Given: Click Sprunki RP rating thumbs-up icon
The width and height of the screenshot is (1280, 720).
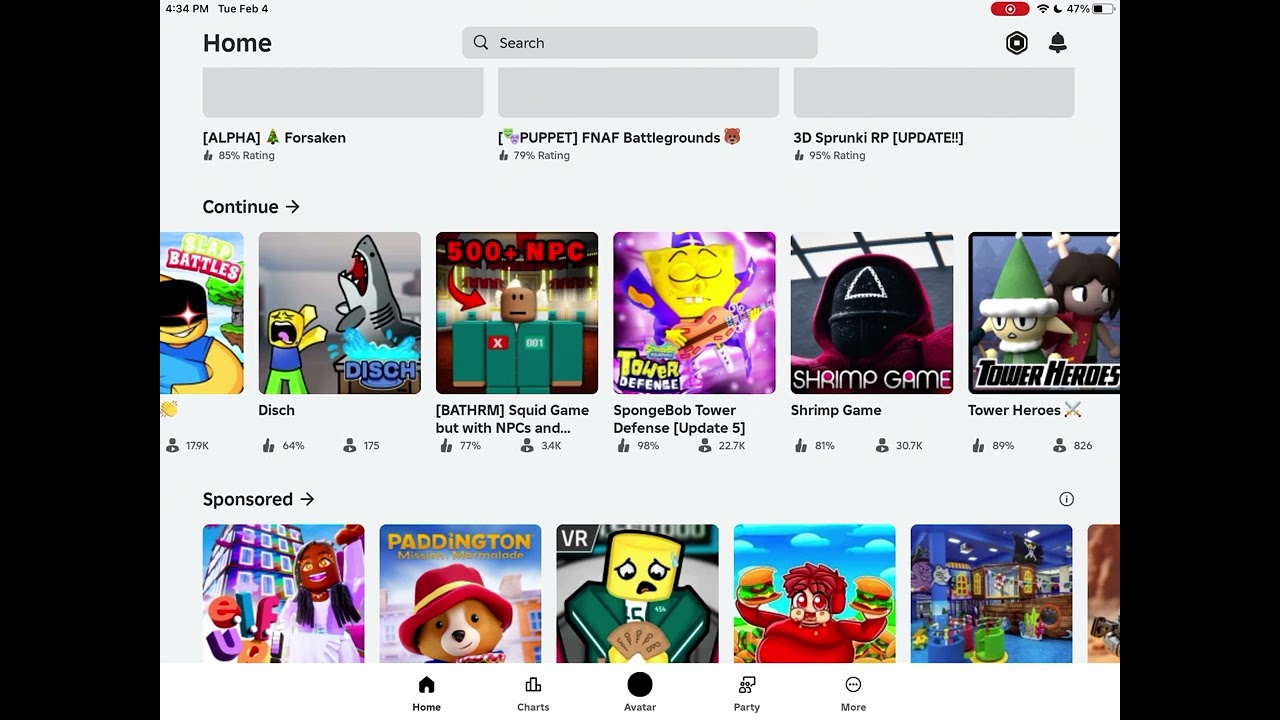Looking at the screenshot, I should tap(799, 156).
